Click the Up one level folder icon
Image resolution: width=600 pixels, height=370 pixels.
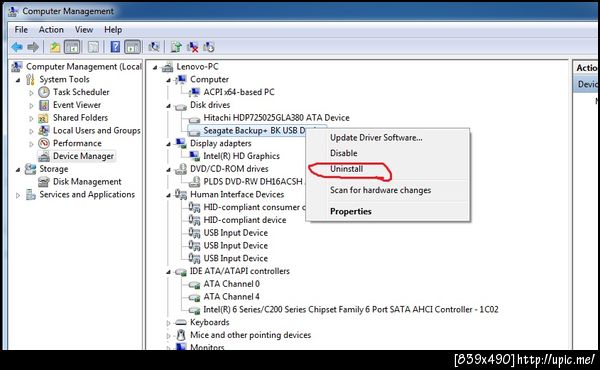point(55,47)
